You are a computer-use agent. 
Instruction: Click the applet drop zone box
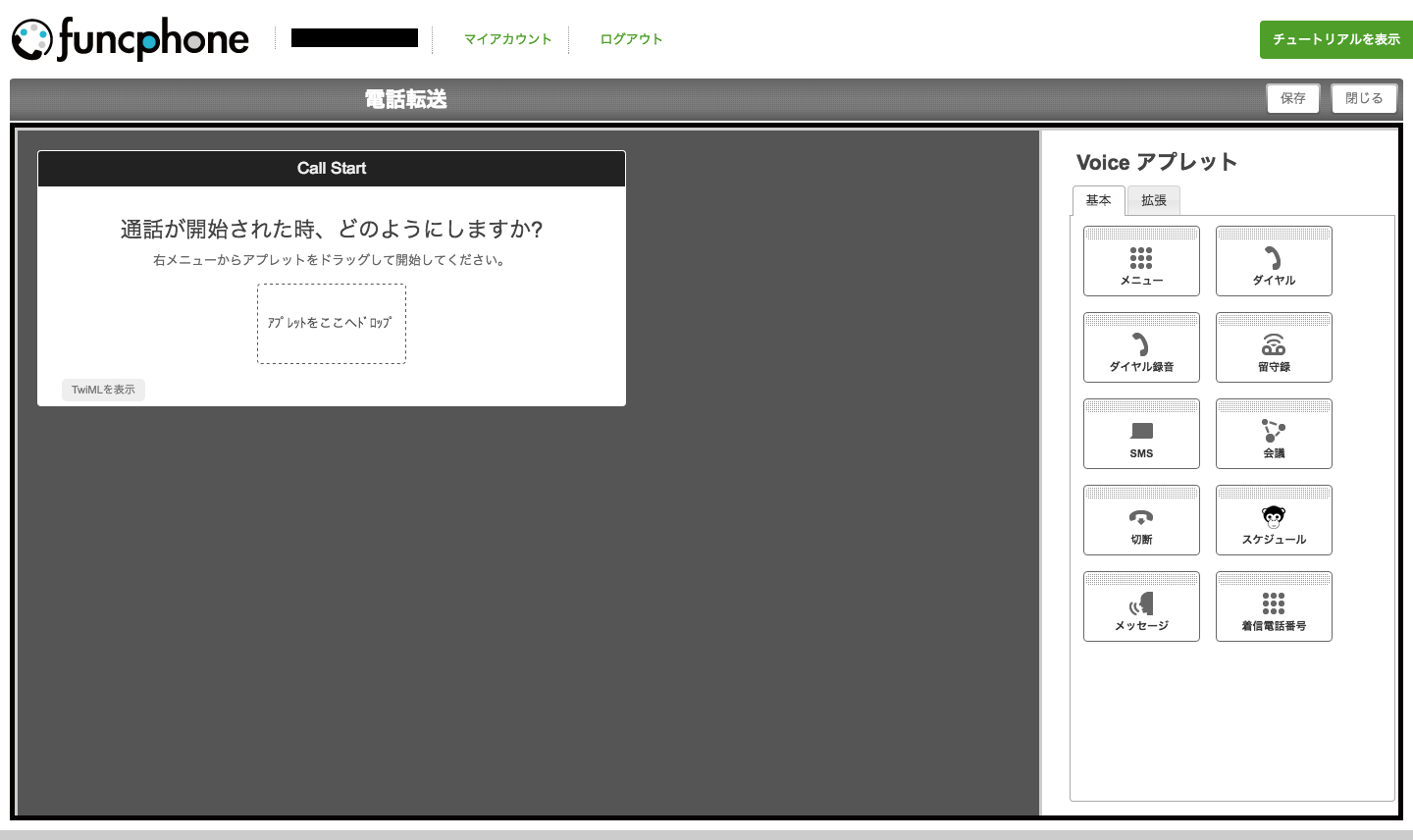click(331, 324)
